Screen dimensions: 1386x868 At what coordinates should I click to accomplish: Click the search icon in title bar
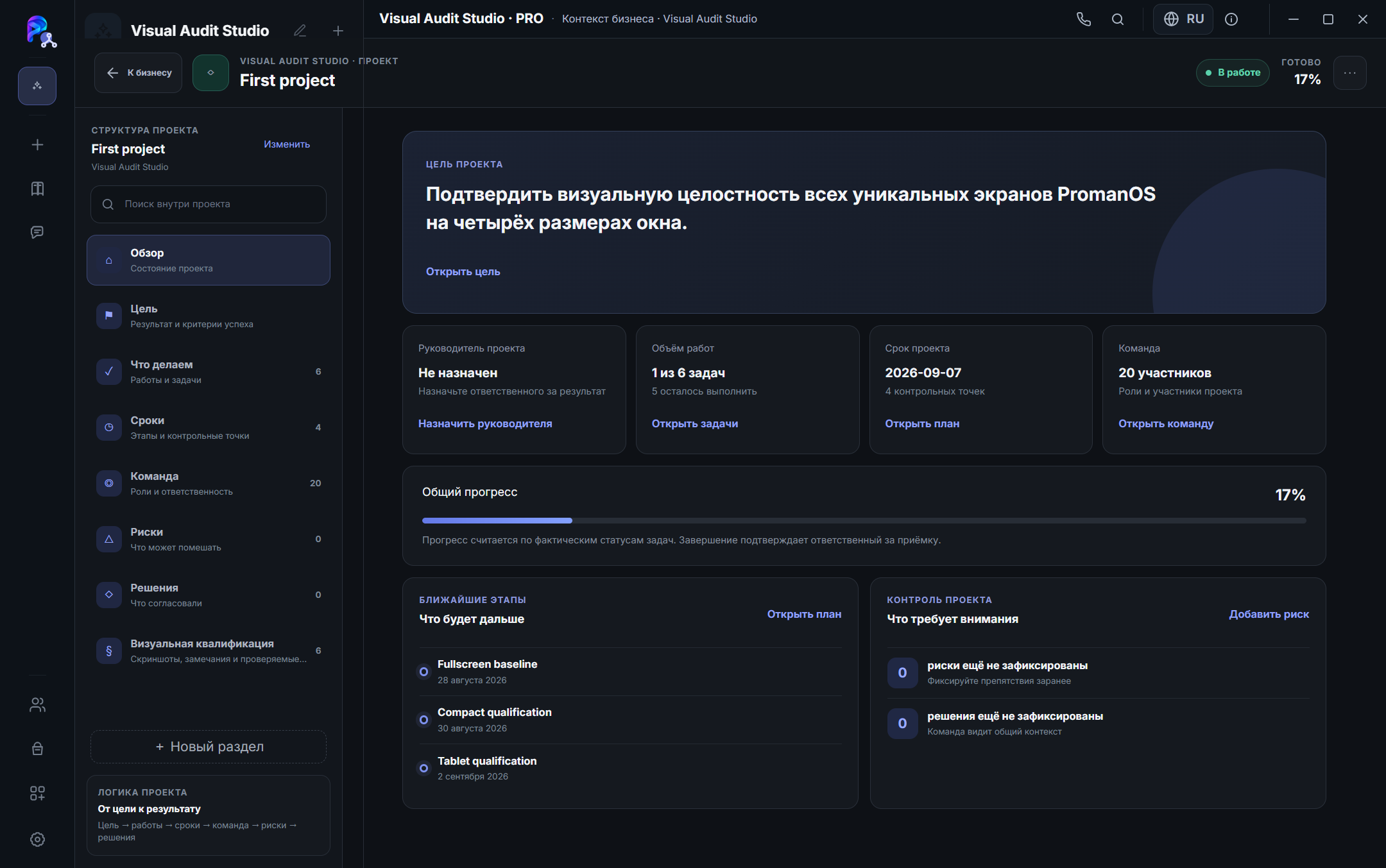(1118, 19)
